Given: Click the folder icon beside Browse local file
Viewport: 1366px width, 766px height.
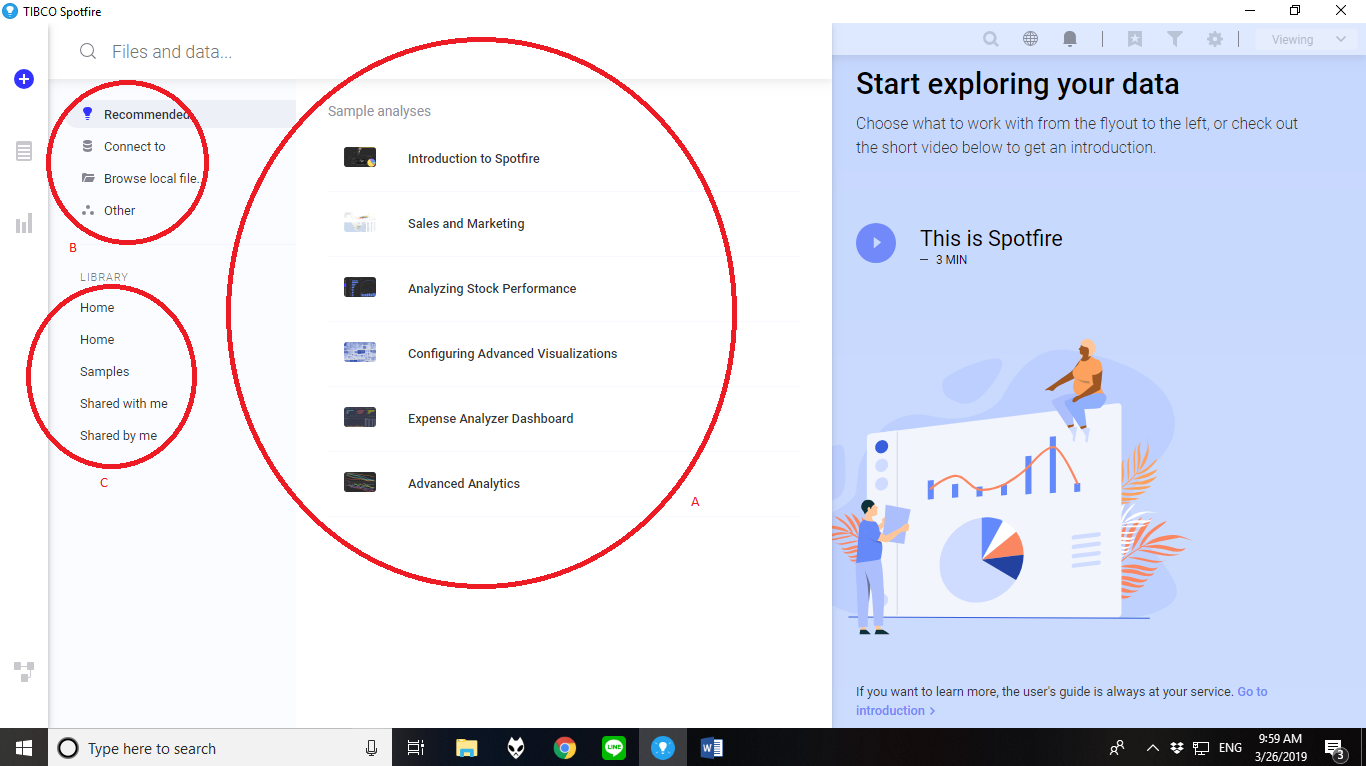Looking at the screenshot, I should (x=88, y=178).
